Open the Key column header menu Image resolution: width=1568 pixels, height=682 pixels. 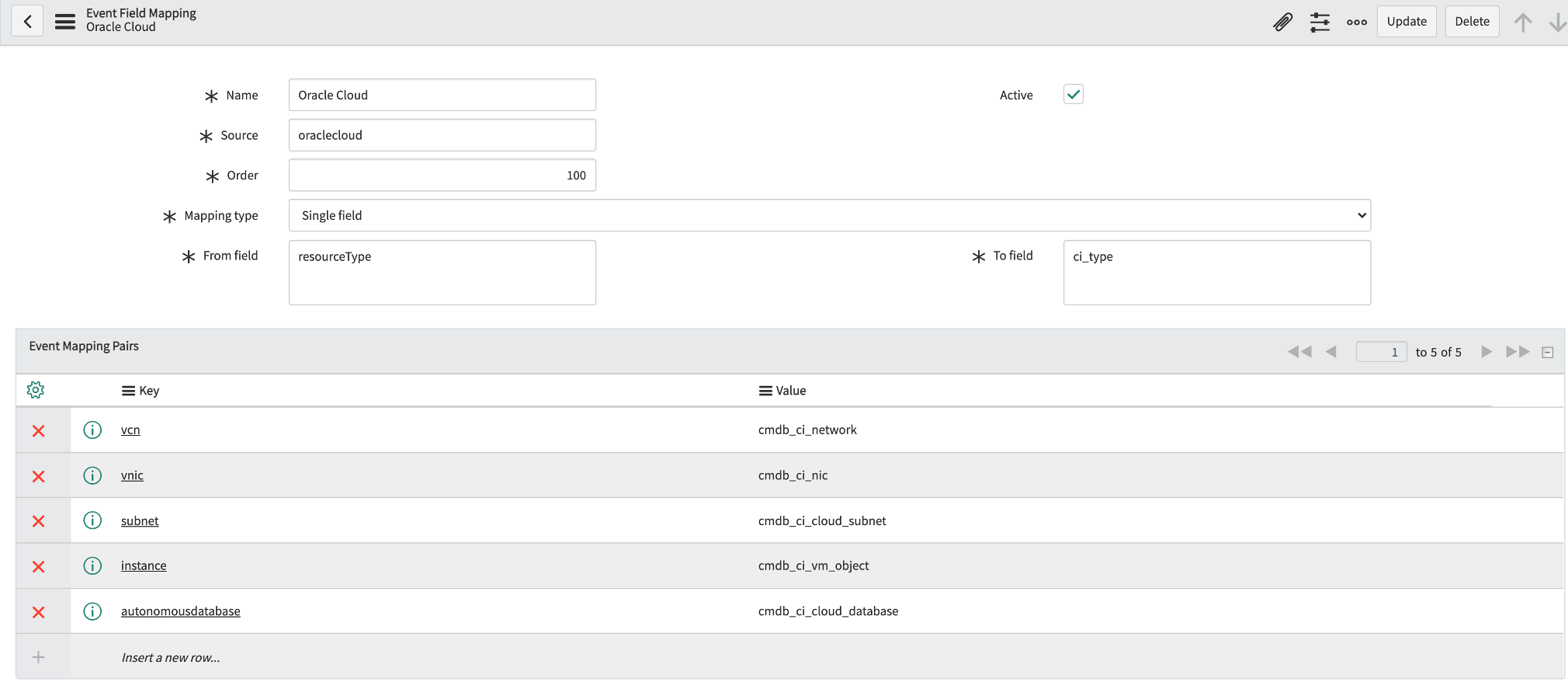(x=128, y=391)
